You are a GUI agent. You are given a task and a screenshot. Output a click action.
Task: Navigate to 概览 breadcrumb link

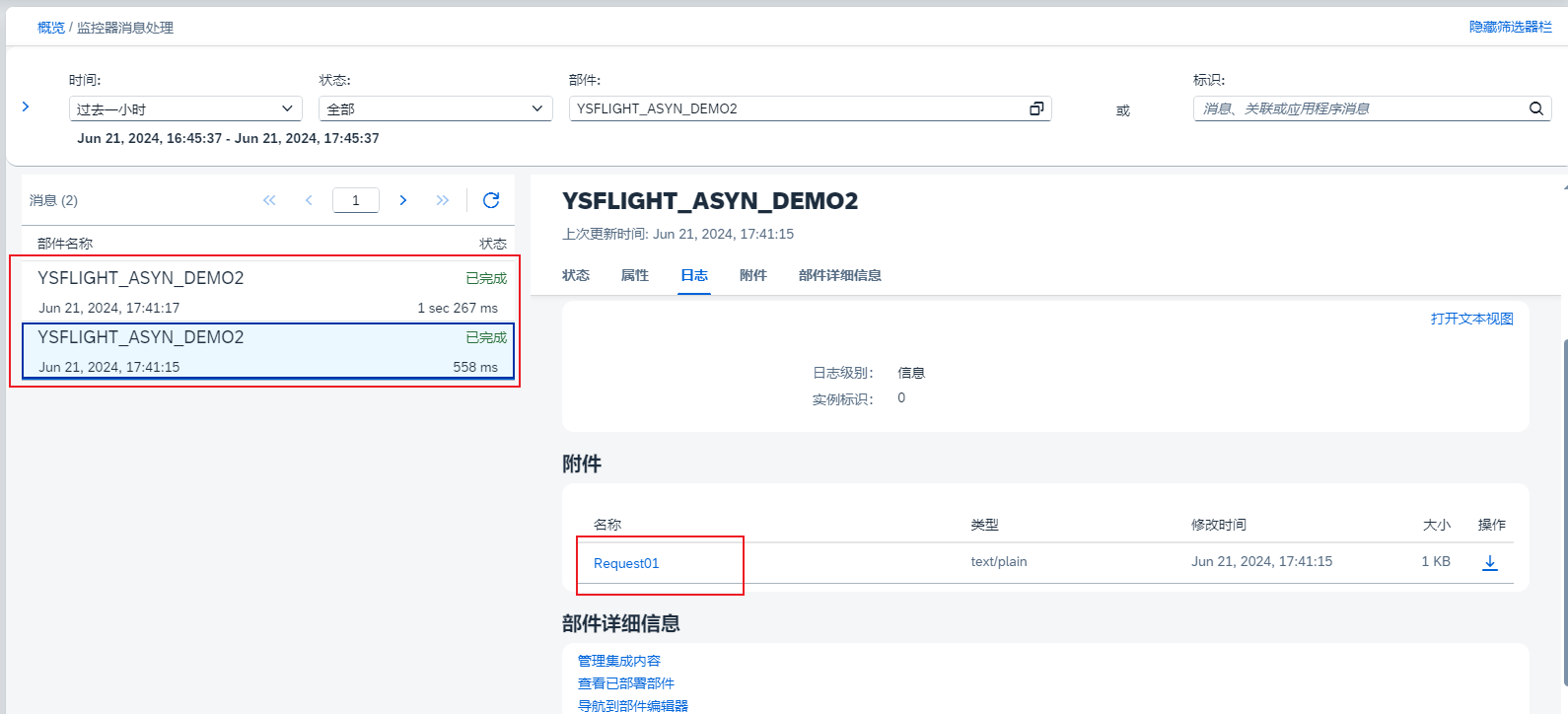pos(51,28)
